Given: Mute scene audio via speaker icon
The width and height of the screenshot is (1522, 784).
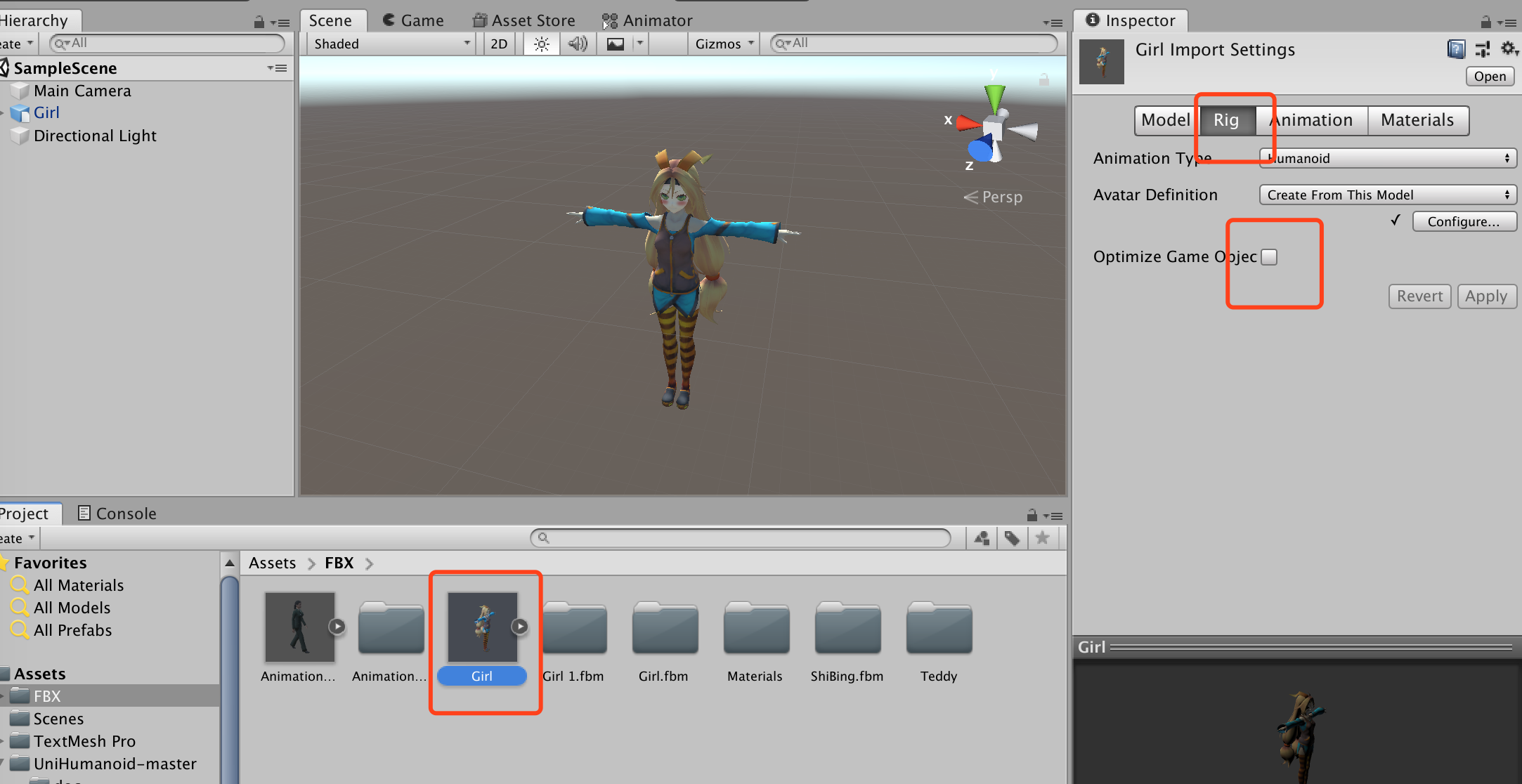Looking at the screenshot, I should coord(578,44).
